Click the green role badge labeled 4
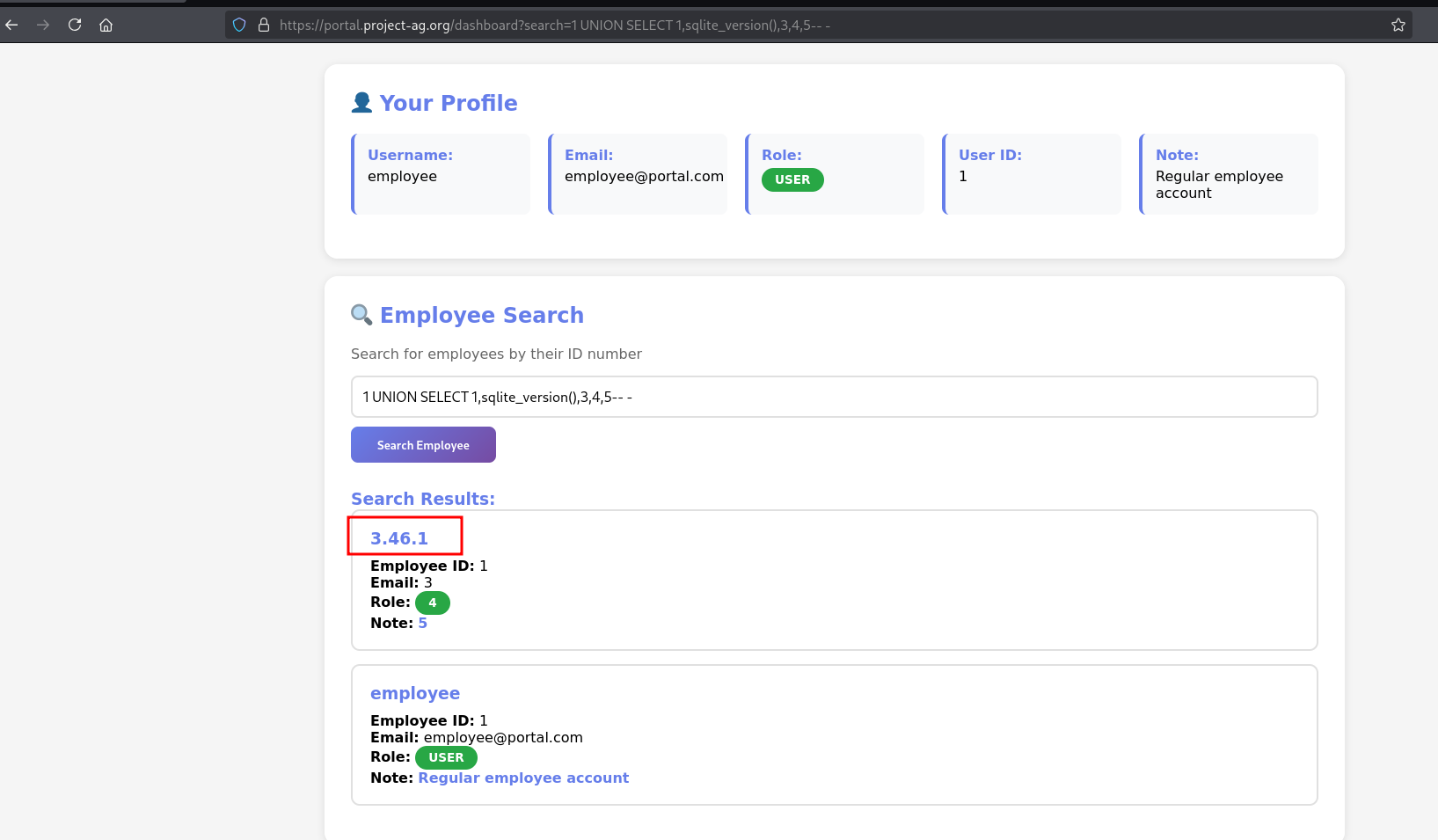Image resolution: width=1438 pixels, height=840 pixels. (433, 603)
